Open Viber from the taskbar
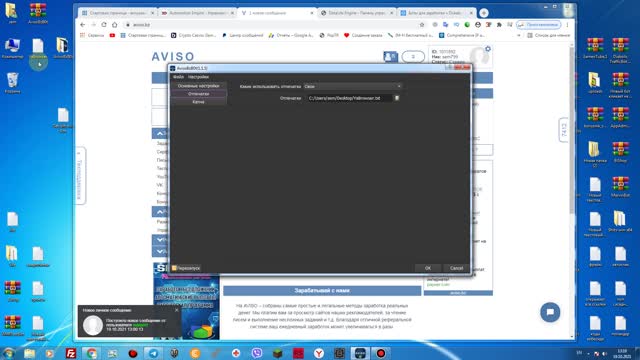This screenshot has width=640, height=360. (x=257, y=353)
